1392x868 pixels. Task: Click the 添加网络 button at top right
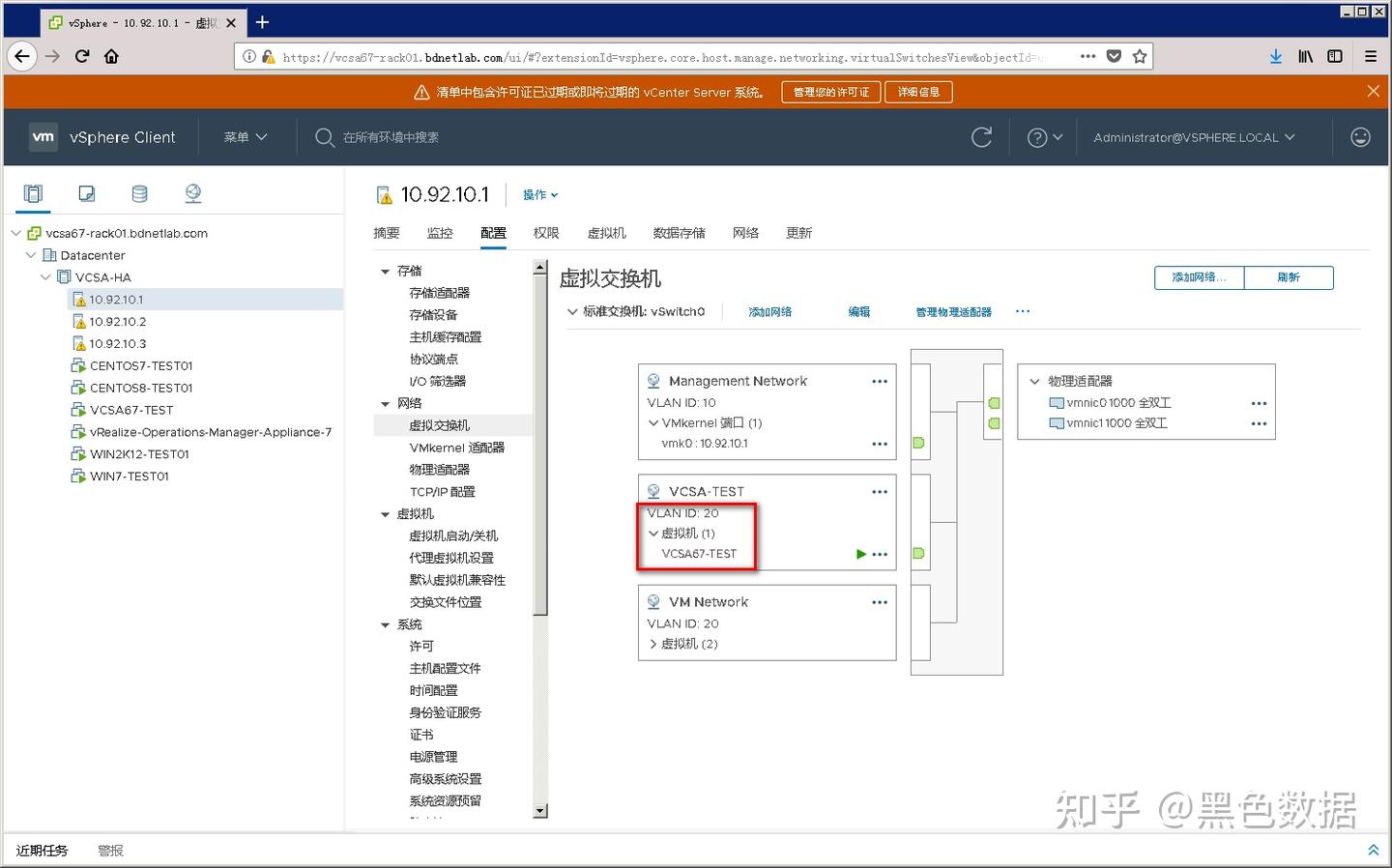click(x=1199, y=277)
